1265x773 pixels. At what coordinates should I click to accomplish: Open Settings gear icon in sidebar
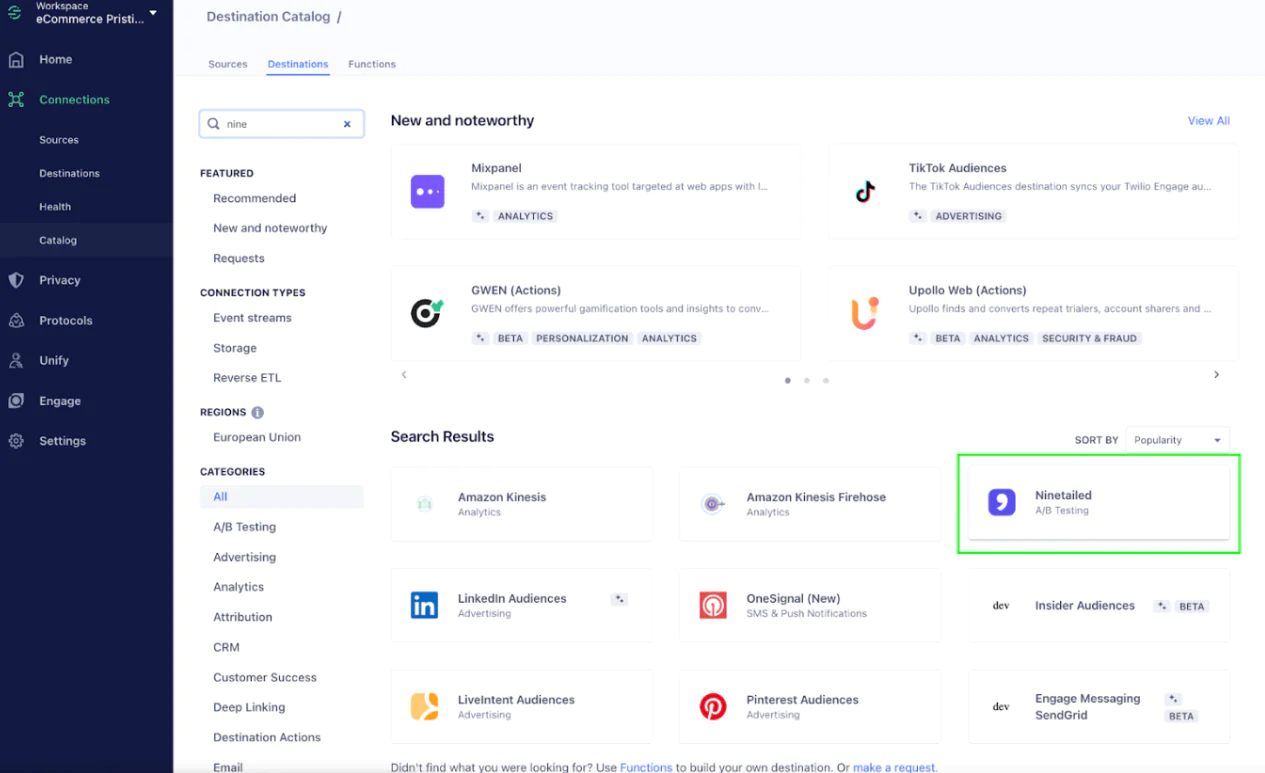pos(16,441)
